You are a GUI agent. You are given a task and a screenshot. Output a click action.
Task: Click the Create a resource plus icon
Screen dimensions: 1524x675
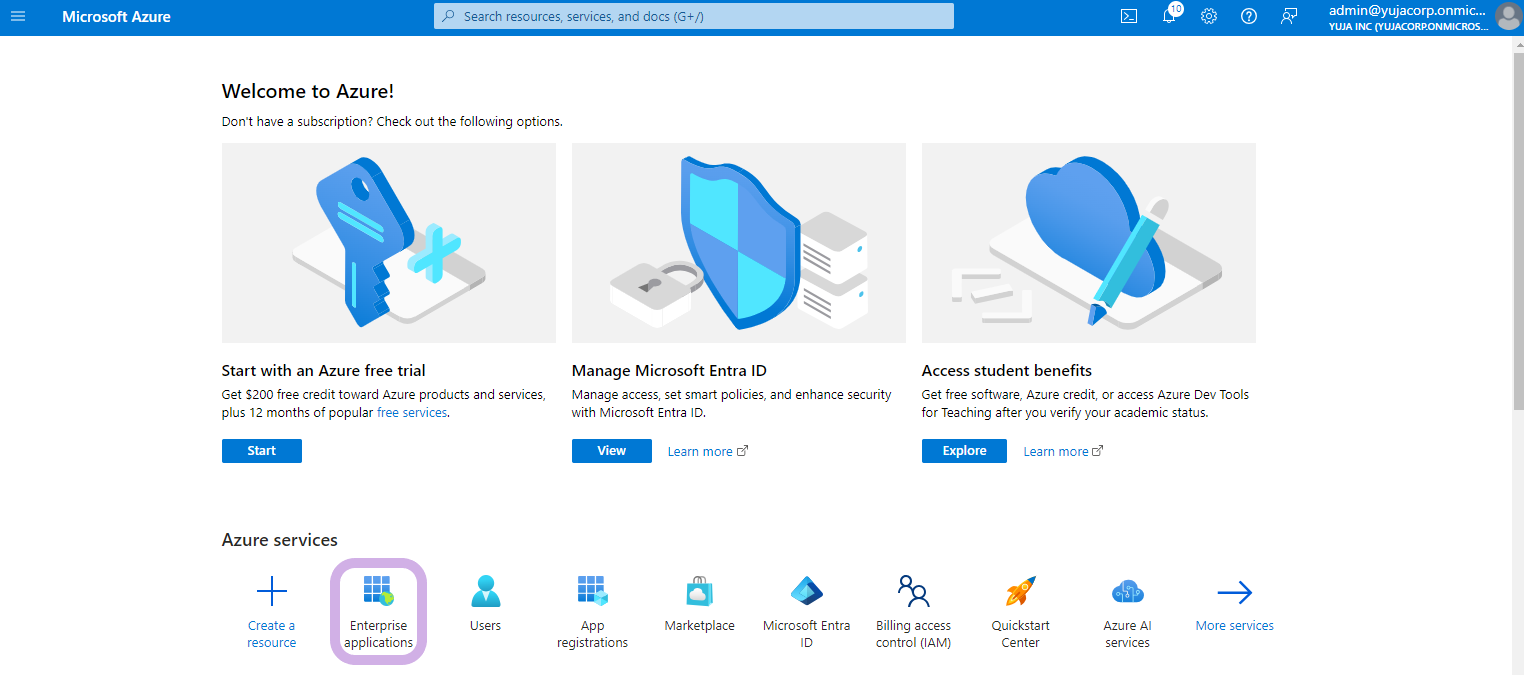[271, 592]
